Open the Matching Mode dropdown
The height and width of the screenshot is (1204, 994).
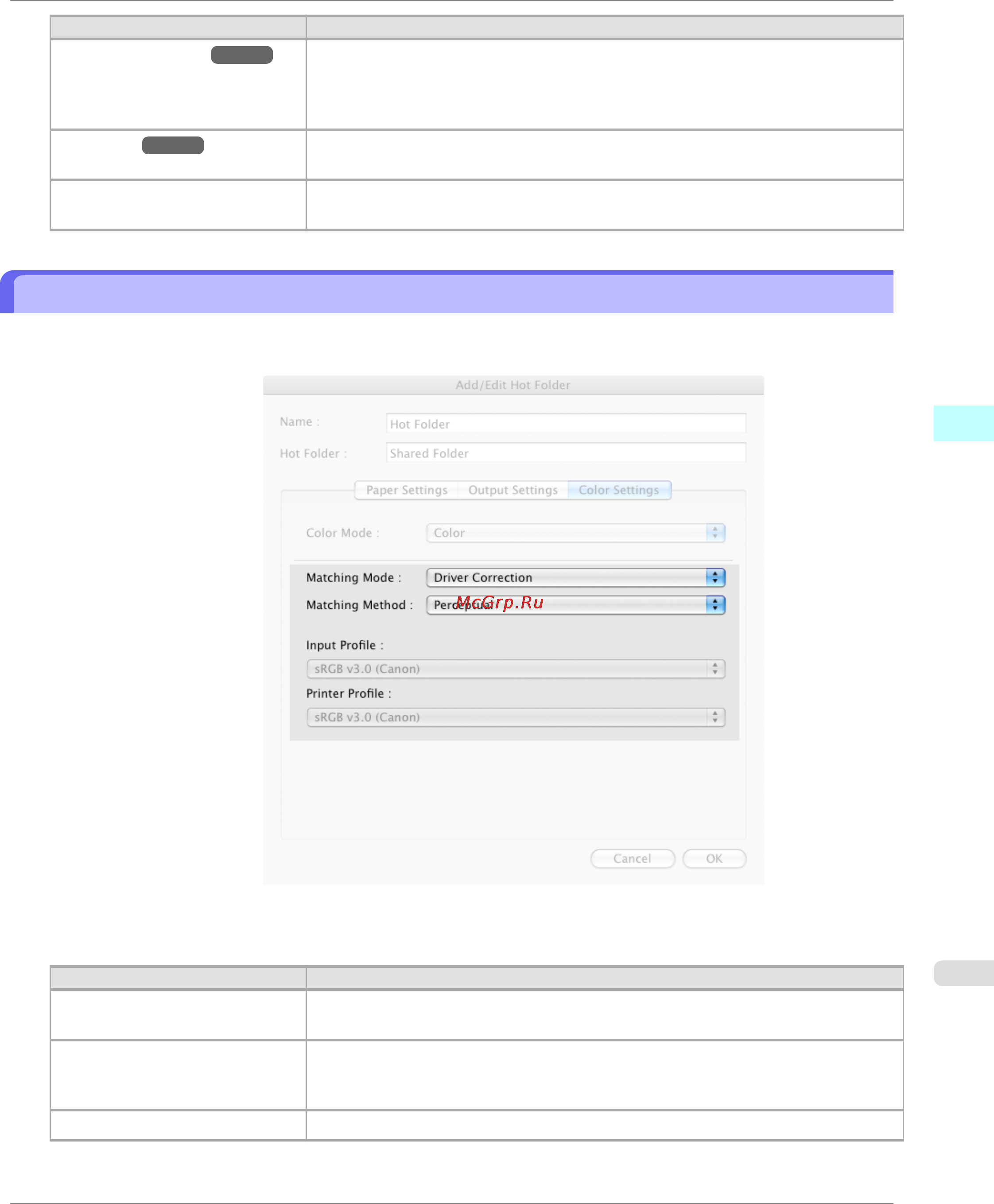click(575, 577)
